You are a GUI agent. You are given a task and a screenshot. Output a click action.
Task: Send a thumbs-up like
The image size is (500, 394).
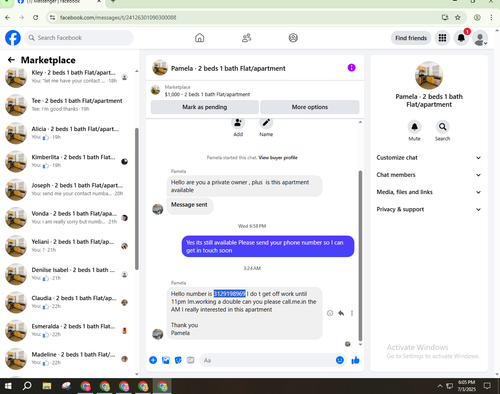pyautogui.click(x=355, y=360)
